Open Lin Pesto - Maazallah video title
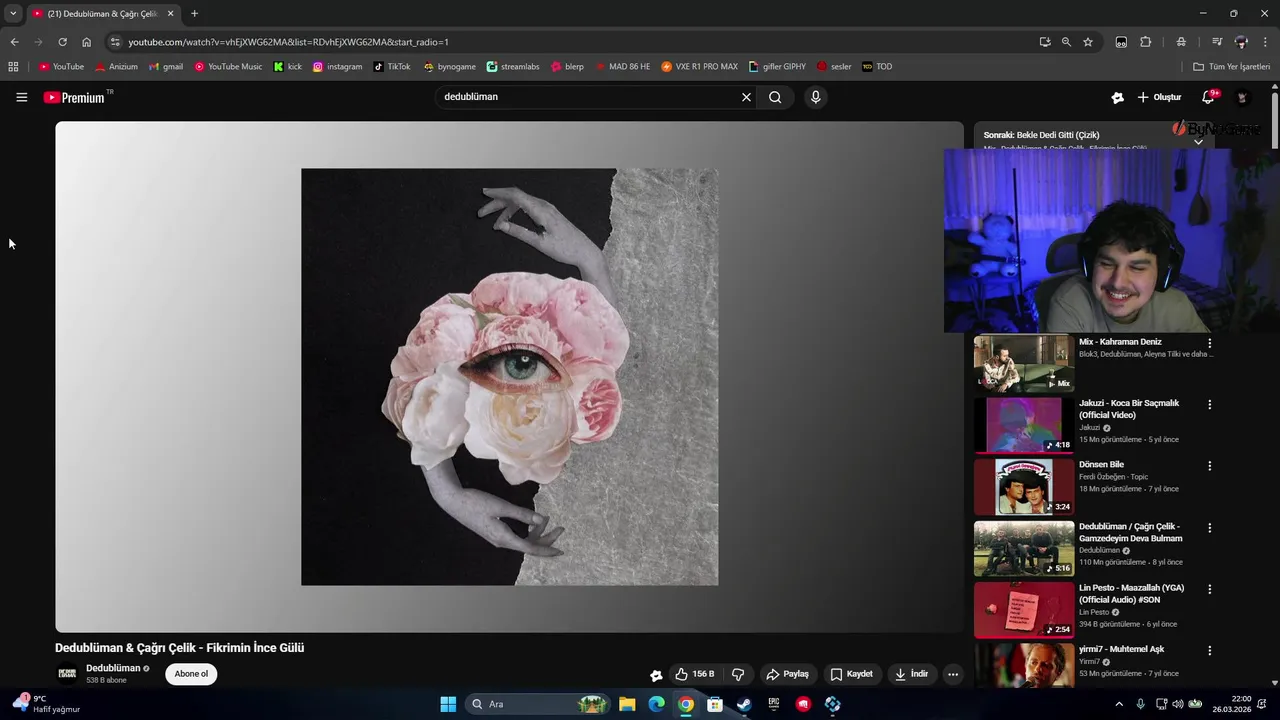Image resolution: width=1280 pixels, height=720 pixels. (x=1131, y=594)
